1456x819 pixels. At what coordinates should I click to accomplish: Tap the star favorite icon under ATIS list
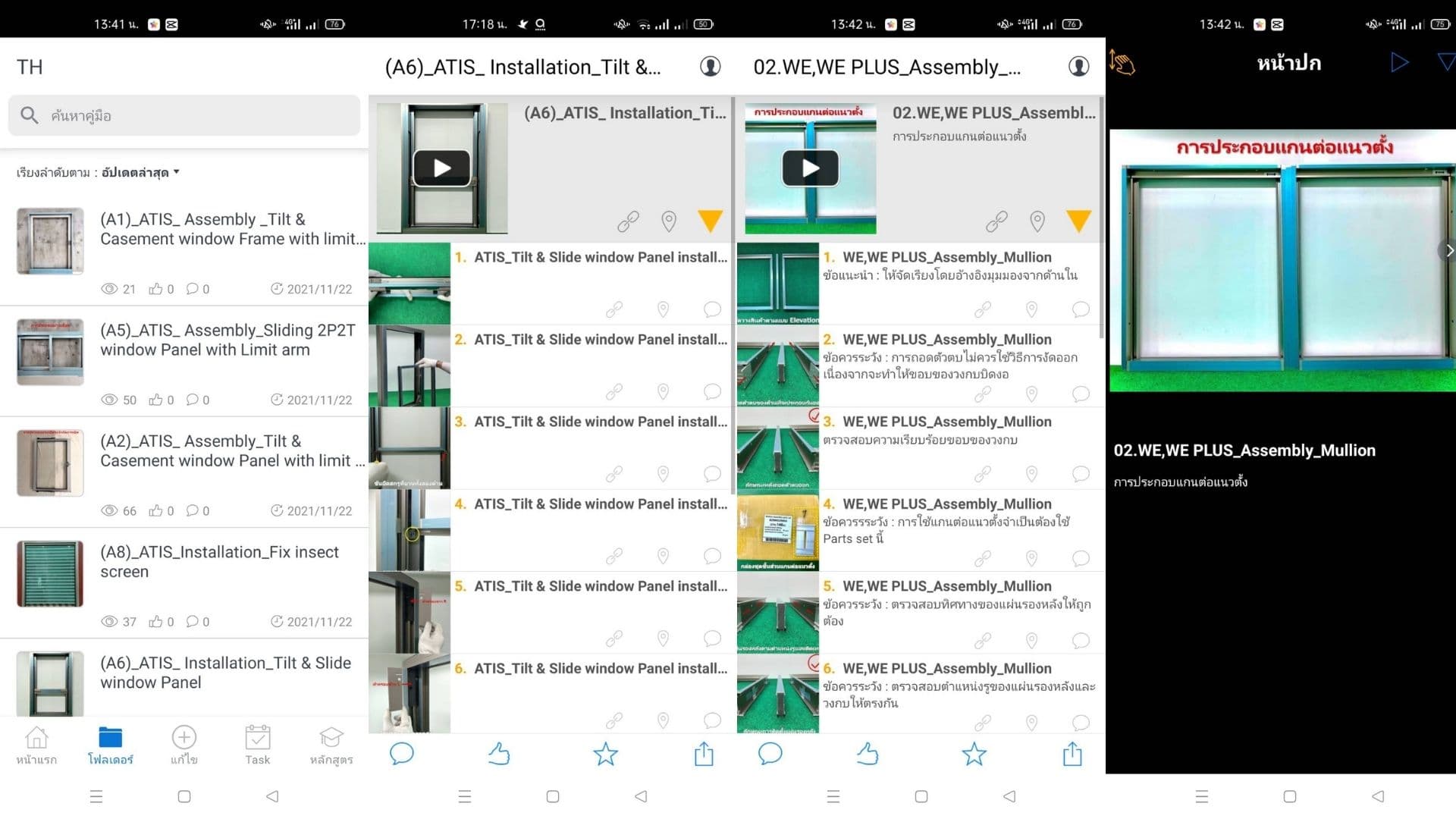click(x=605, y=754)
